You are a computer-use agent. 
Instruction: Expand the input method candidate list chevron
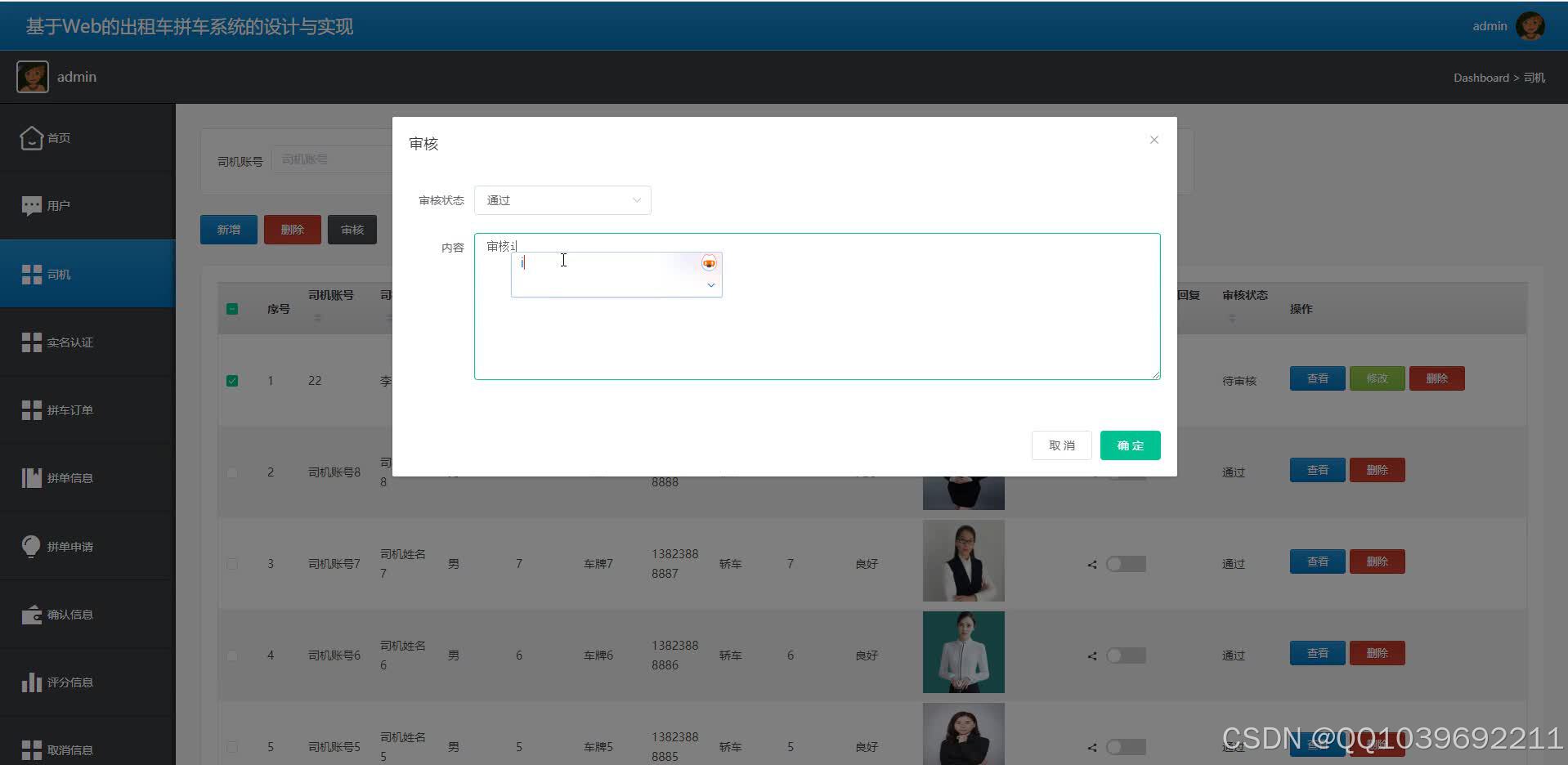(711, 285)
